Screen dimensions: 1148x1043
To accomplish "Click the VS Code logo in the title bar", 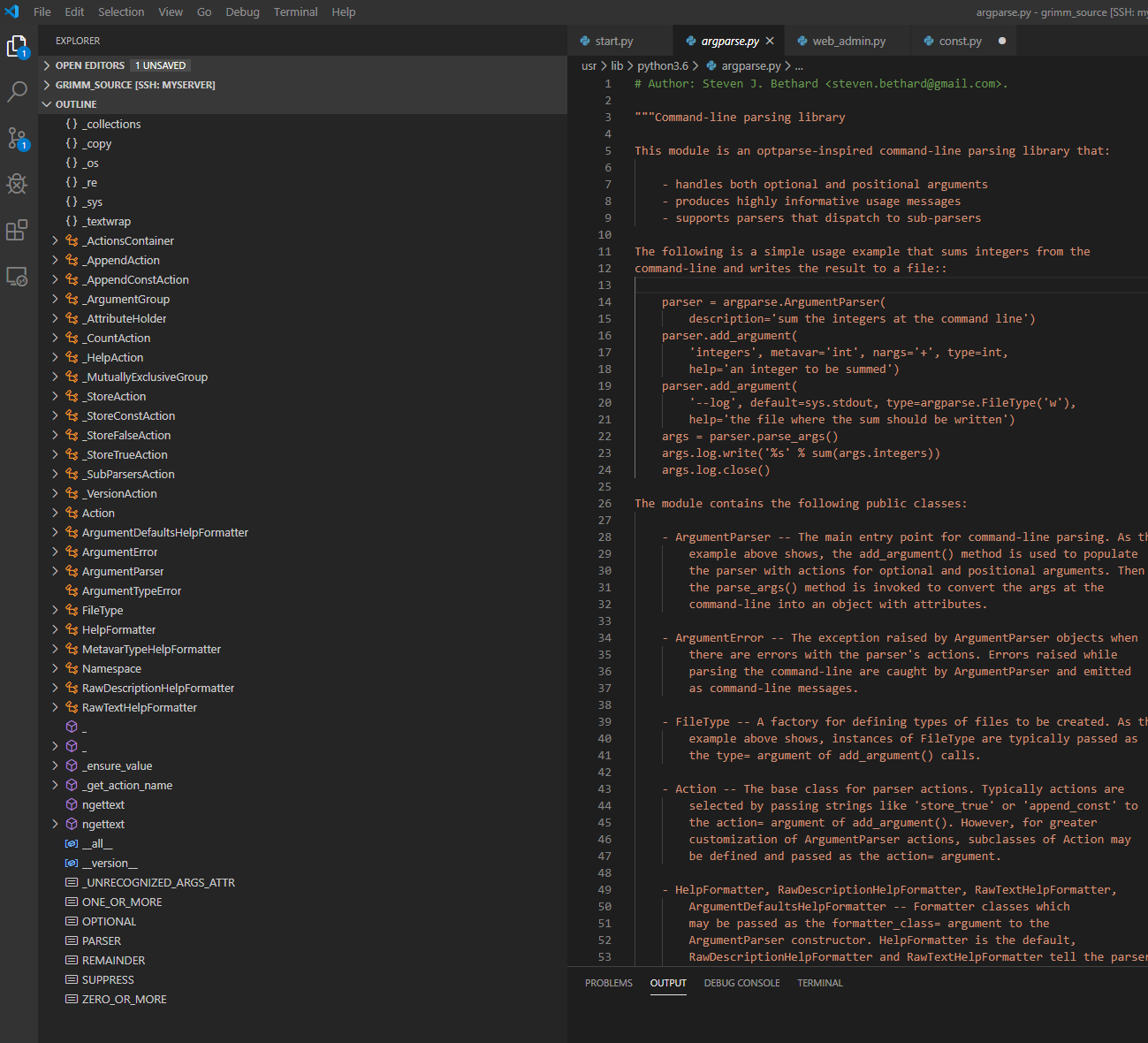I will (x=11, y=11).
